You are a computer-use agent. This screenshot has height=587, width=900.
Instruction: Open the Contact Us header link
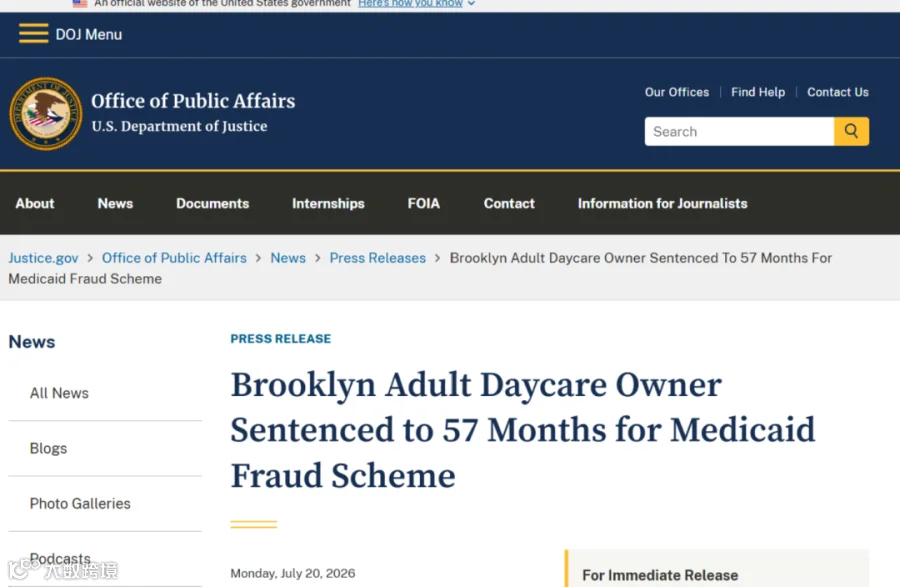(837, 92)
